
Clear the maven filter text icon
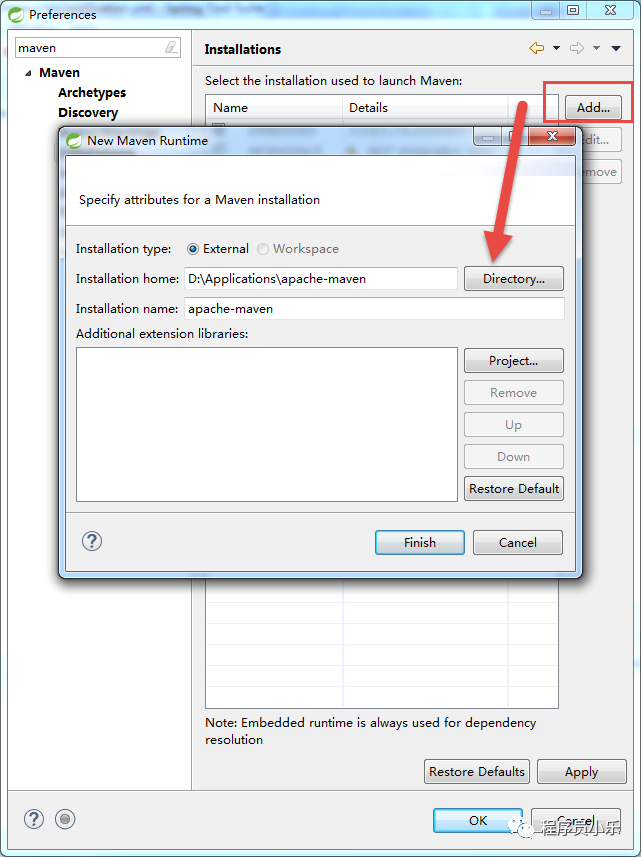pyautogui.click(x=171, y=48)
